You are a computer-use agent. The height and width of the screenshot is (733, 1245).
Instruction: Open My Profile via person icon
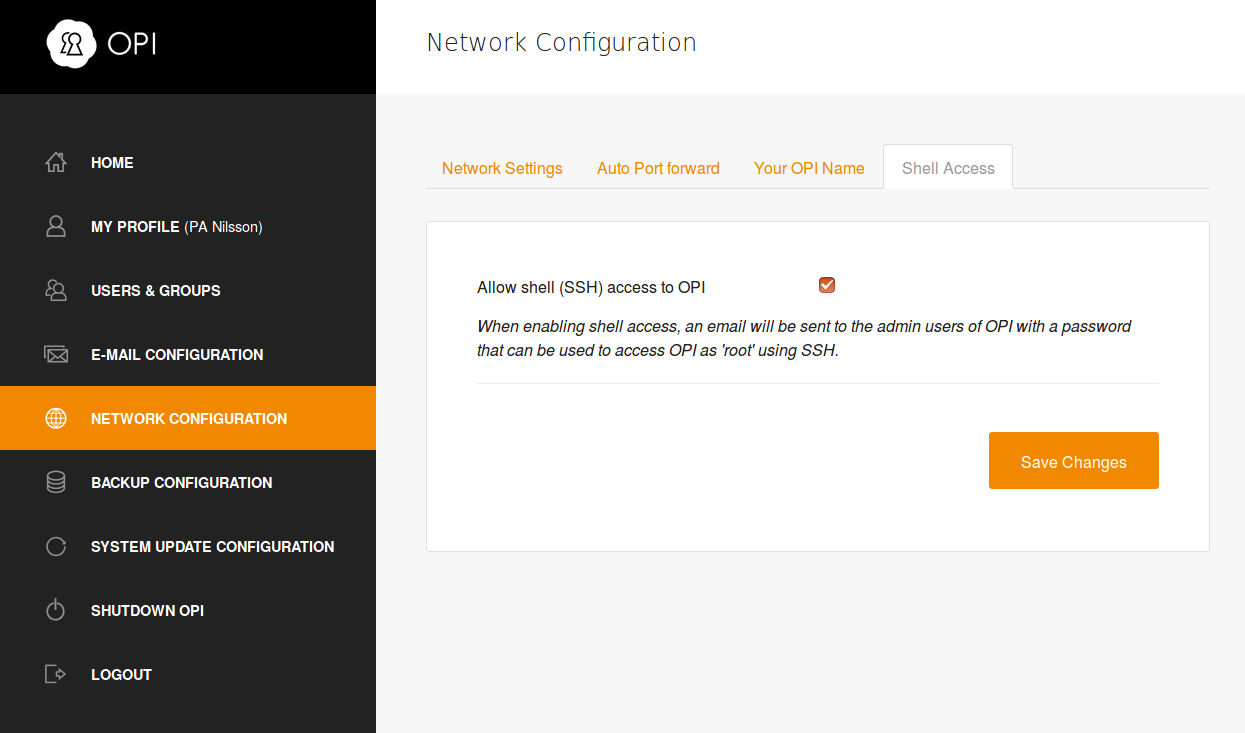pyautogui.click(x=56, y=226)
